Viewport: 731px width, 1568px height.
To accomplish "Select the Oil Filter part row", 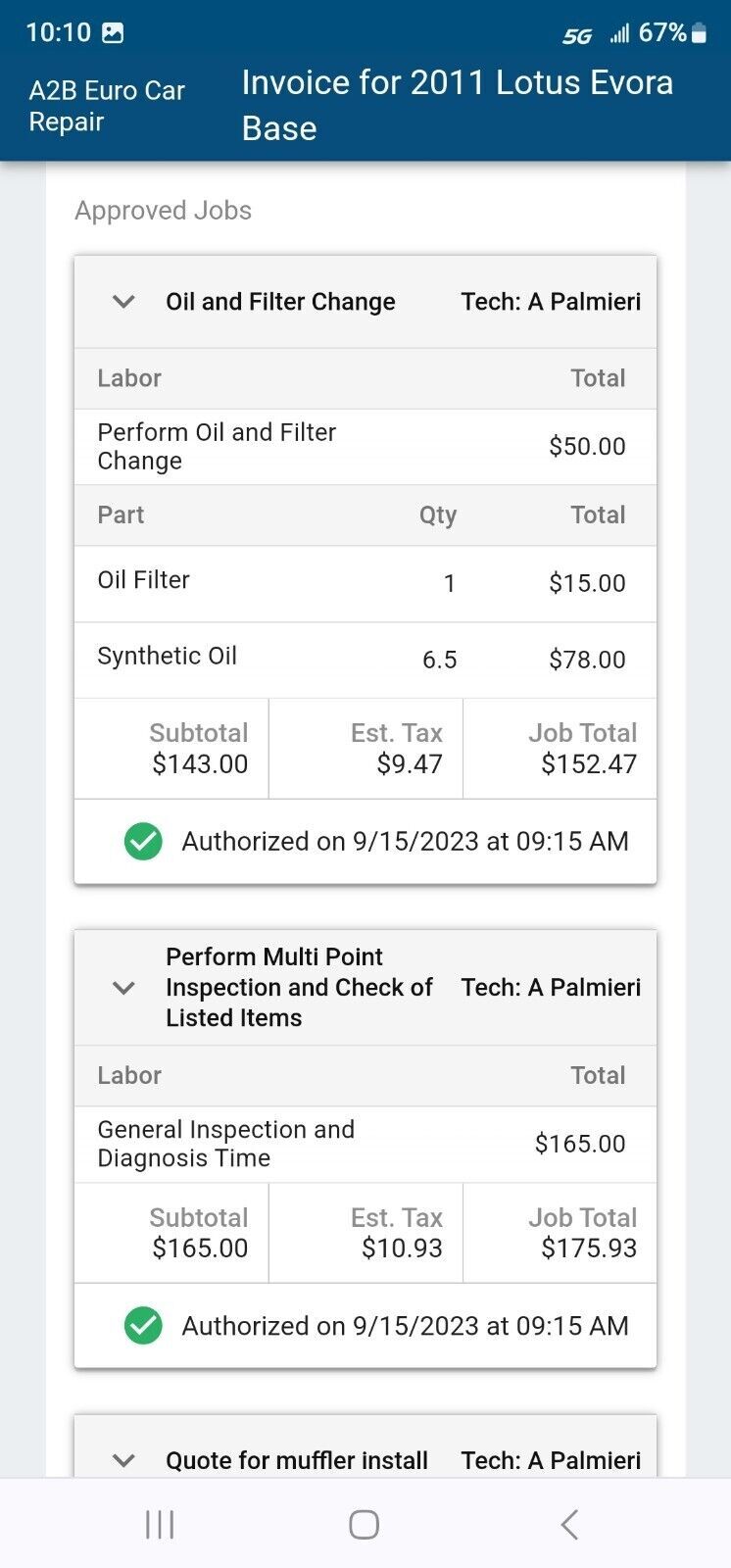I will [365, 583].
